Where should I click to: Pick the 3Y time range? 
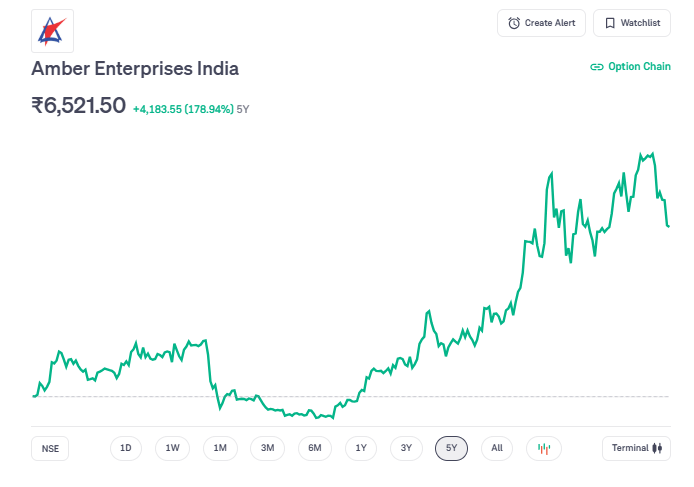coord(406,448)
